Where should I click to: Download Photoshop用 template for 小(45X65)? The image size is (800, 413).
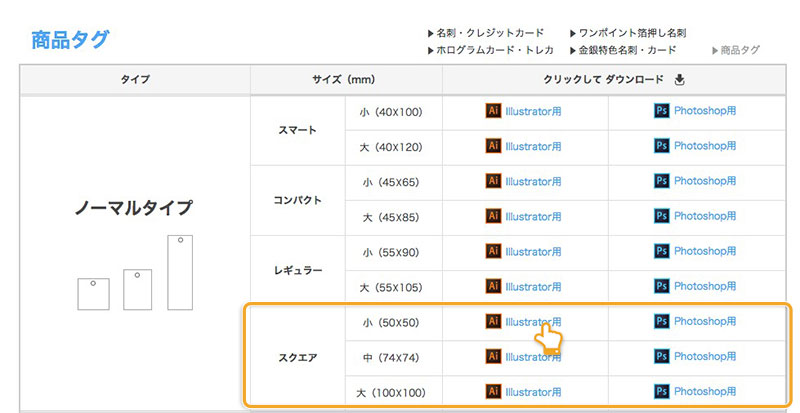click(705, 181)
